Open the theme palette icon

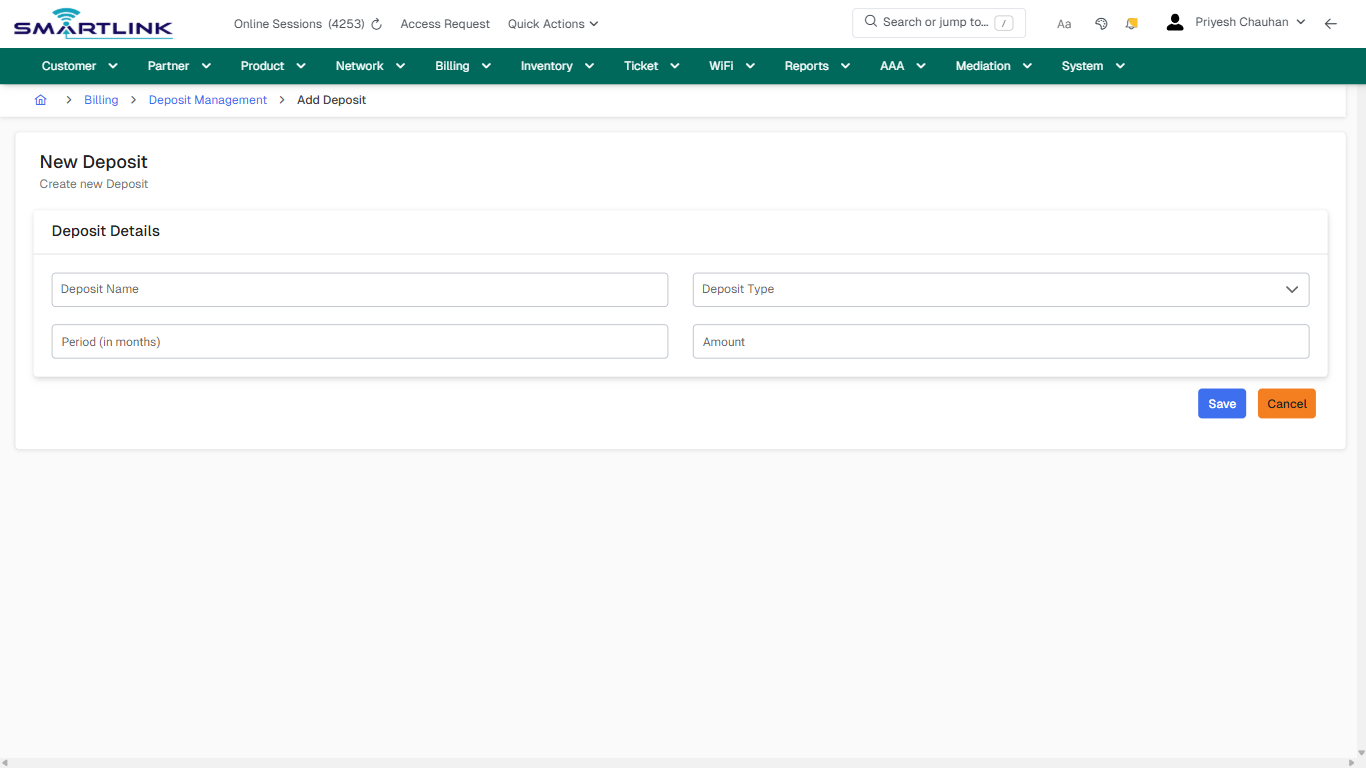click(1101, 23)
